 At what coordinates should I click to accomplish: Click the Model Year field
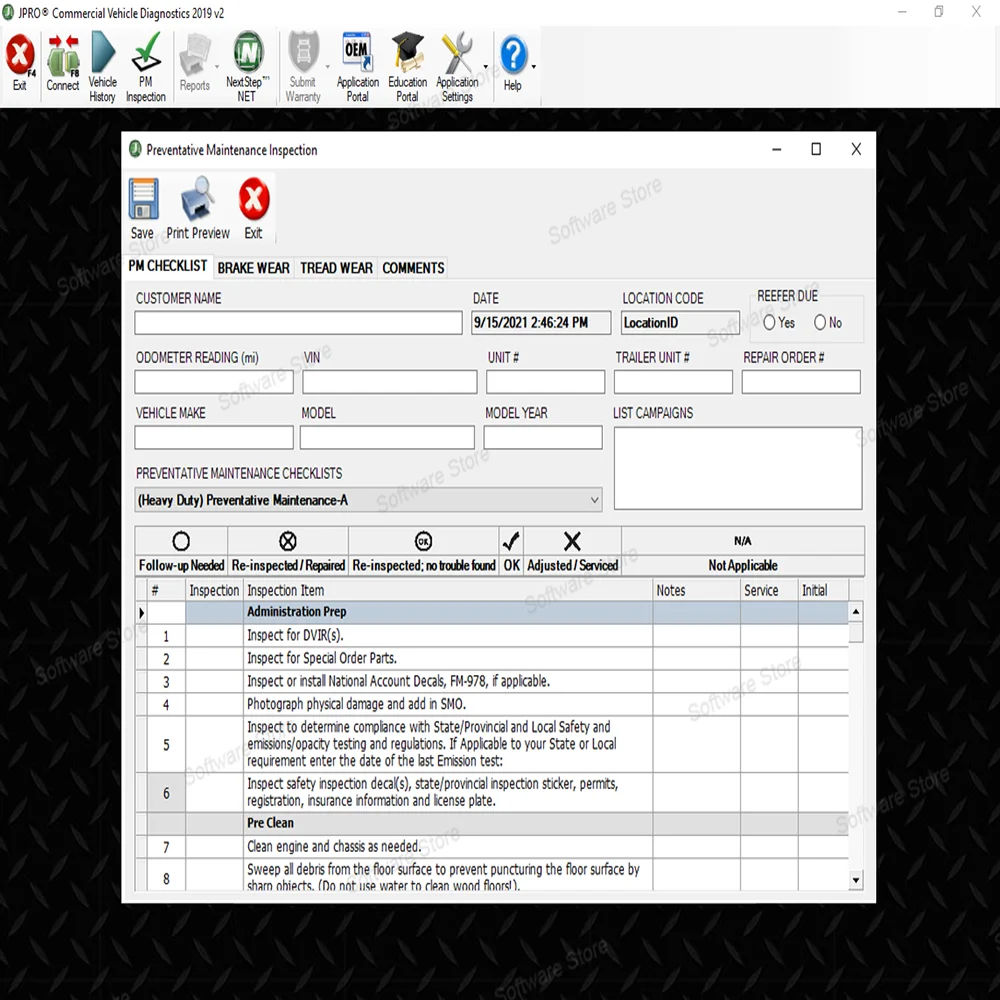point(543,438)
